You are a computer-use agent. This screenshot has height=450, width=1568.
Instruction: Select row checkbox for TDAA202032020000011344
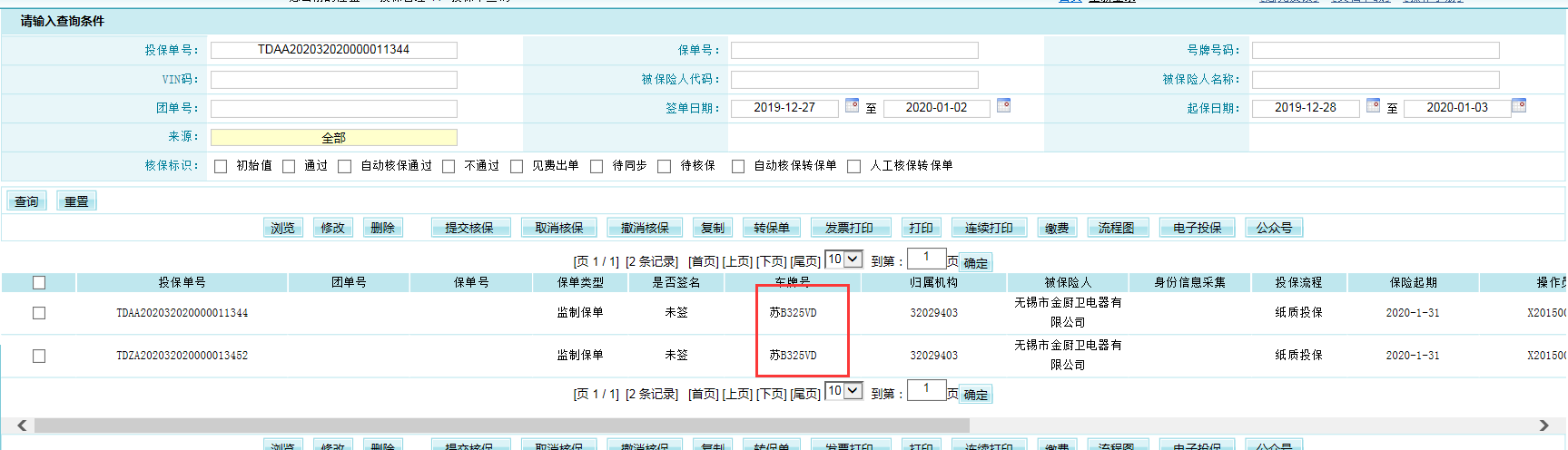39,312
